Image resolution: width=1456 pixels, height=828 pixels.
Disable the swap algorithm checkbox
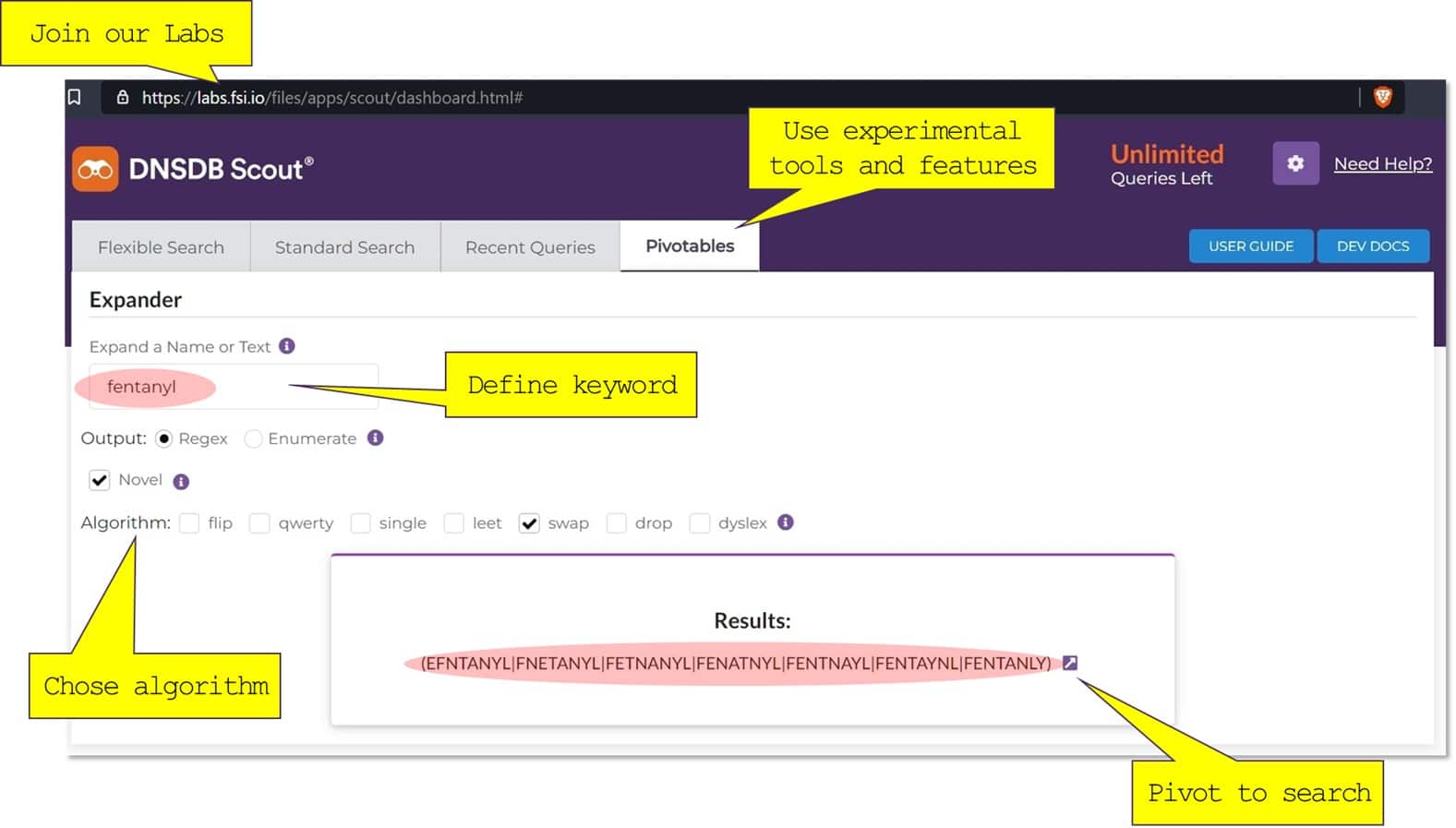(529, 523)
